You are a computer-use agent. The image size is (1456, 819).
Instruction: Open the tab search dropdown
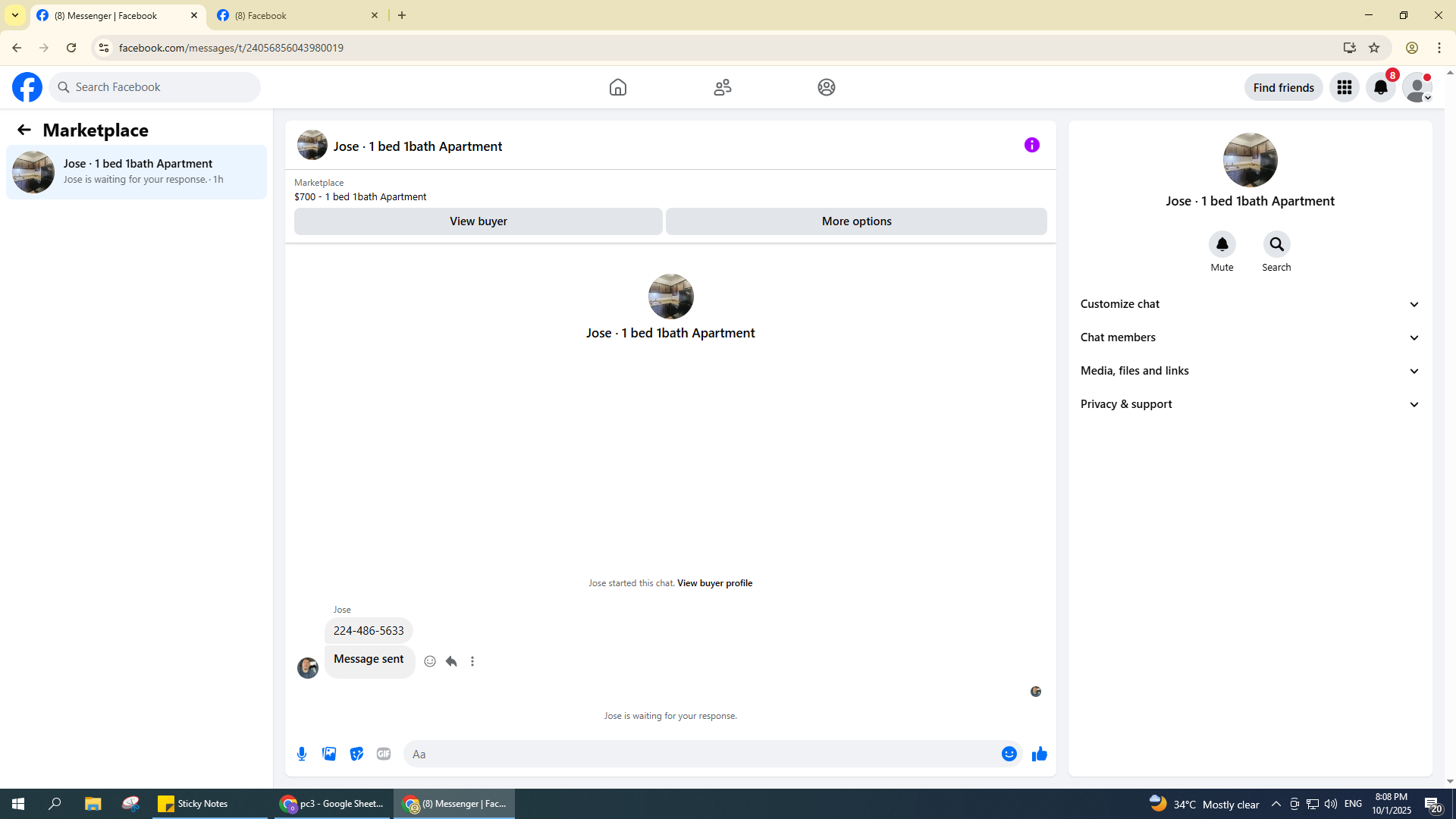[15, 15]
